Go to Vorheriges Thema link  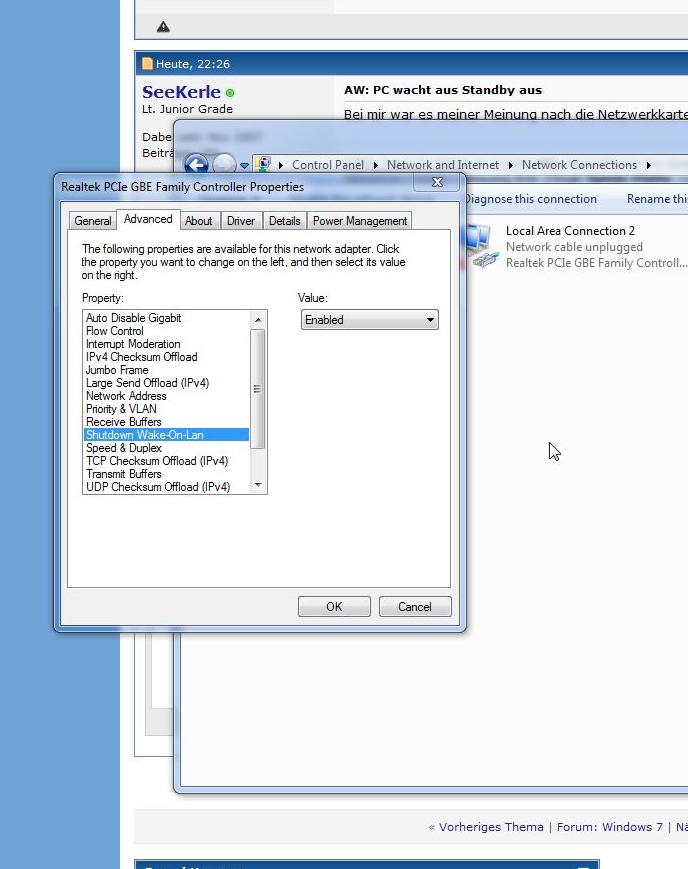[x=491, y=827]
